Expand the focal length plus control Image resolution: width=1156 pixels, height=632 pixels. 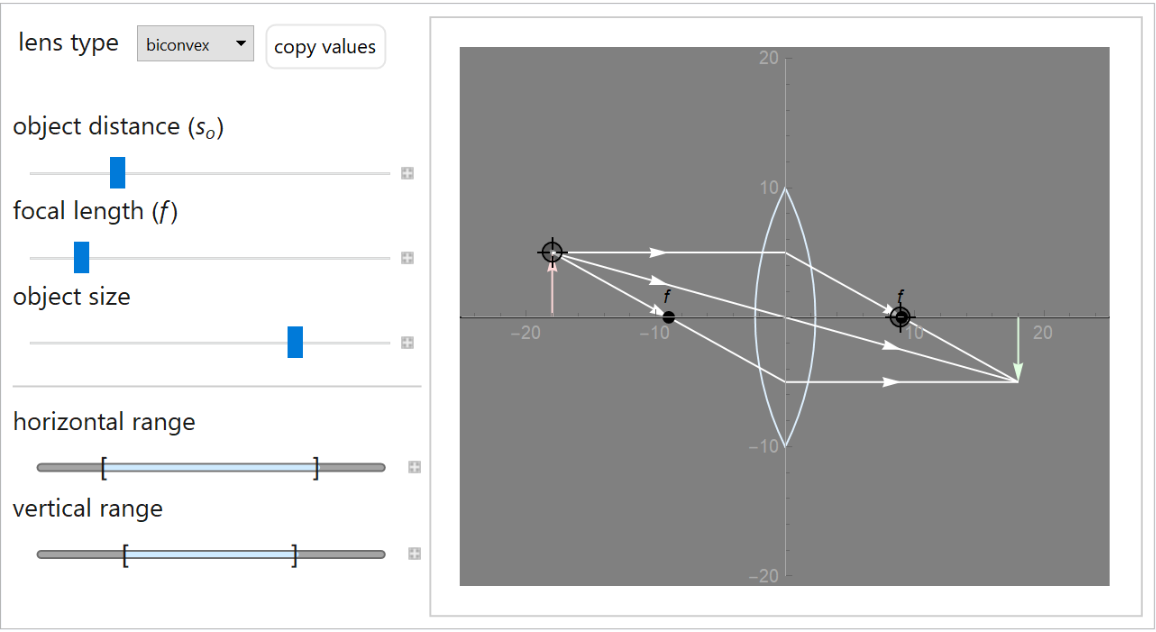407,258
